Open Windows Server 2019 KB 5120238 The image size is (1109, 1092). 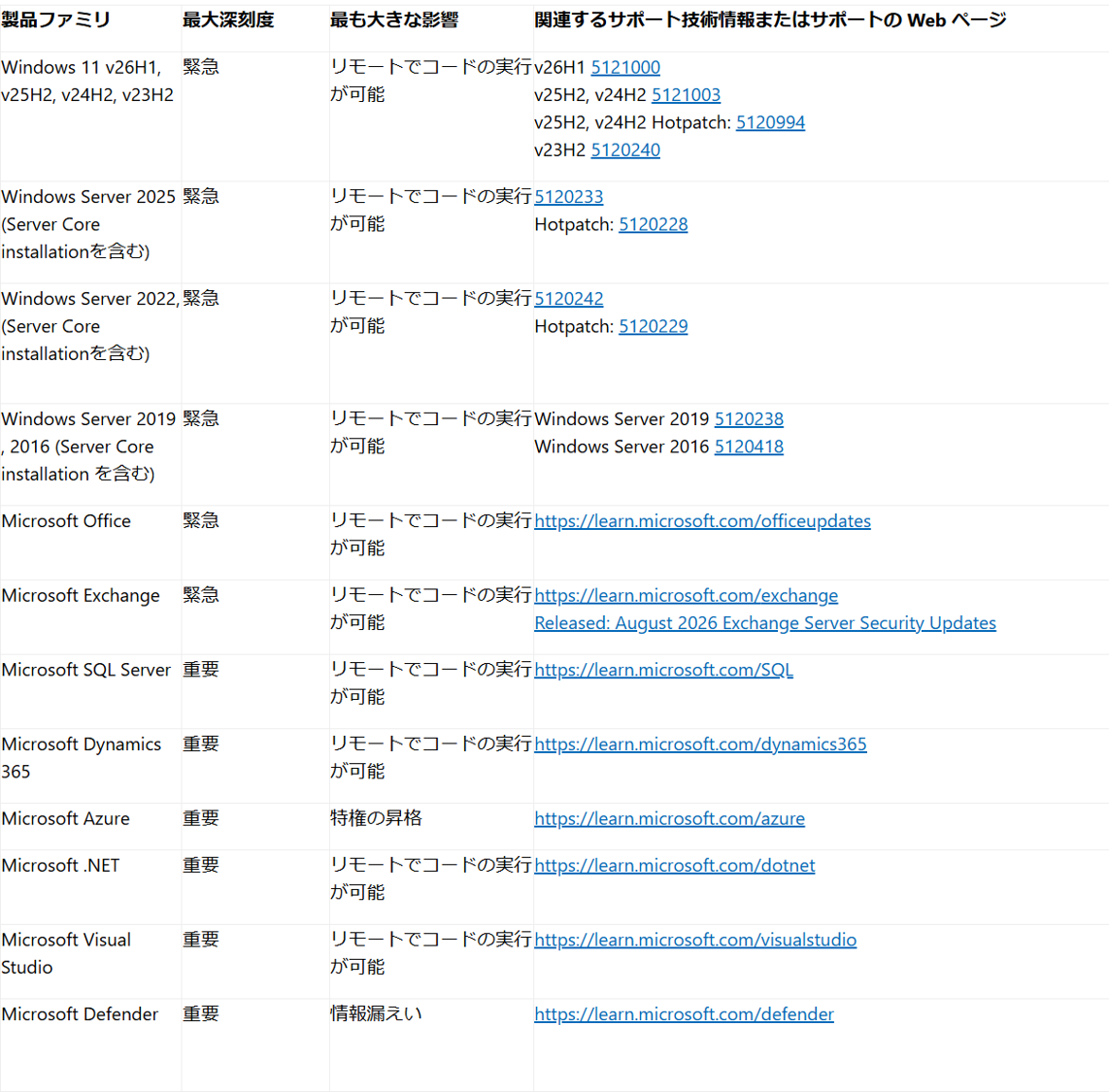[x=749, y=419]
